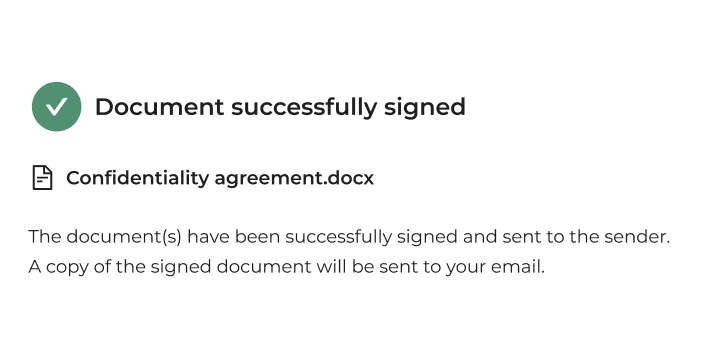Click the sentence beginning "The document(s) have been"
704x360 pixels.
pos(349,237)
